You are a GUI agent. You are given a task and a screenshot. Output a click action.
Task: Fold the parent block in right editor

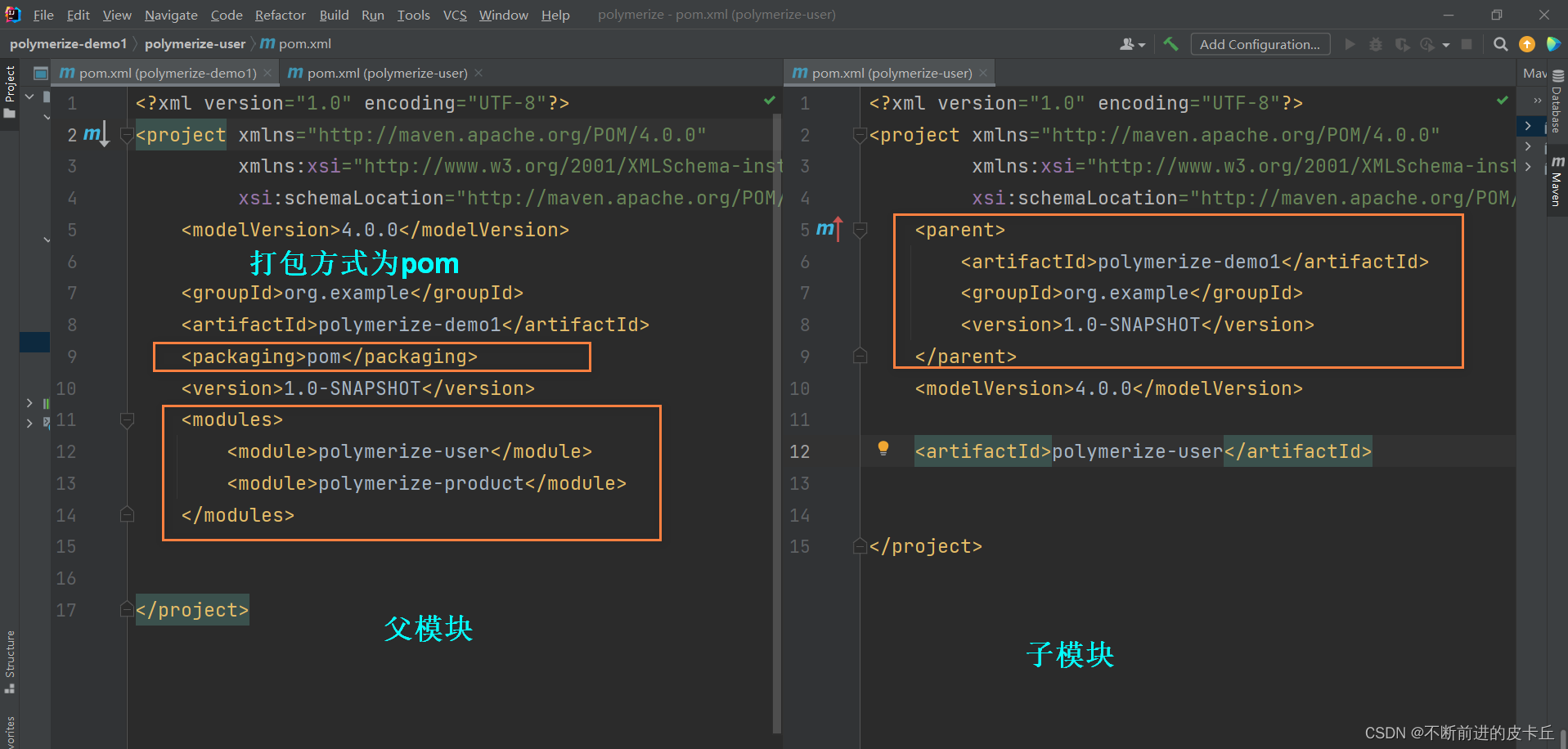[860, 230]
